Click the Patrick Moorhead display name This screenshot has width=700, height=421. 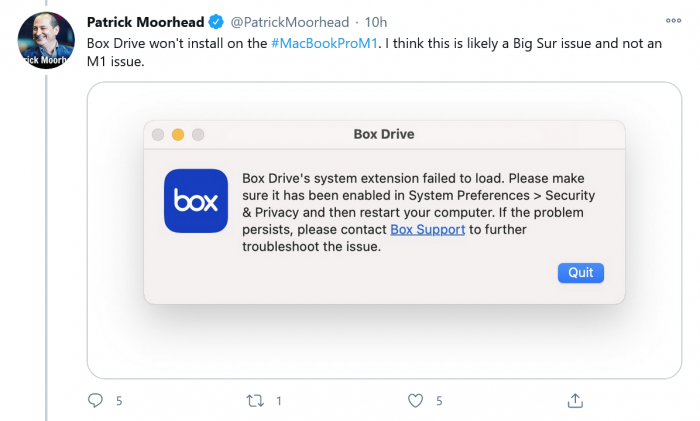click(144, 22)
